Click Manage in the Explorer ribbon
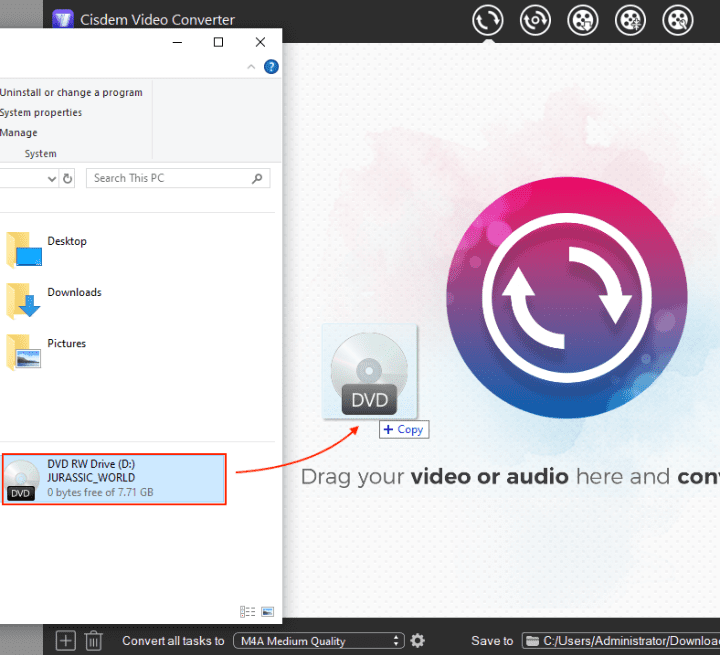Image resolution: width=720 pixels, height=655 pixels. pyautogui.click(x=19, y=133)
